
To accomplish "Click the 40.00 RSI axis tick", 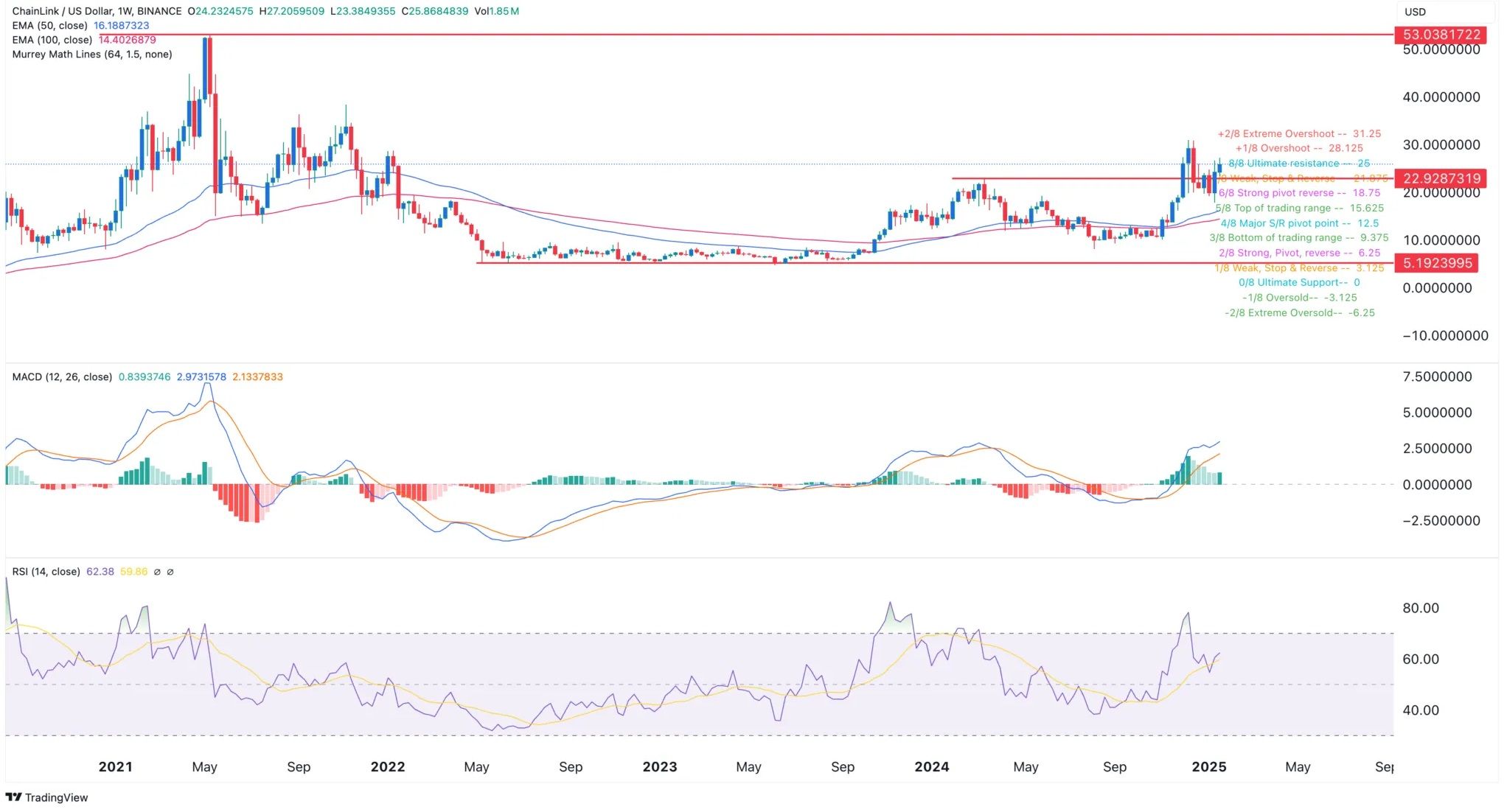I will click(x=1420, y=710).
